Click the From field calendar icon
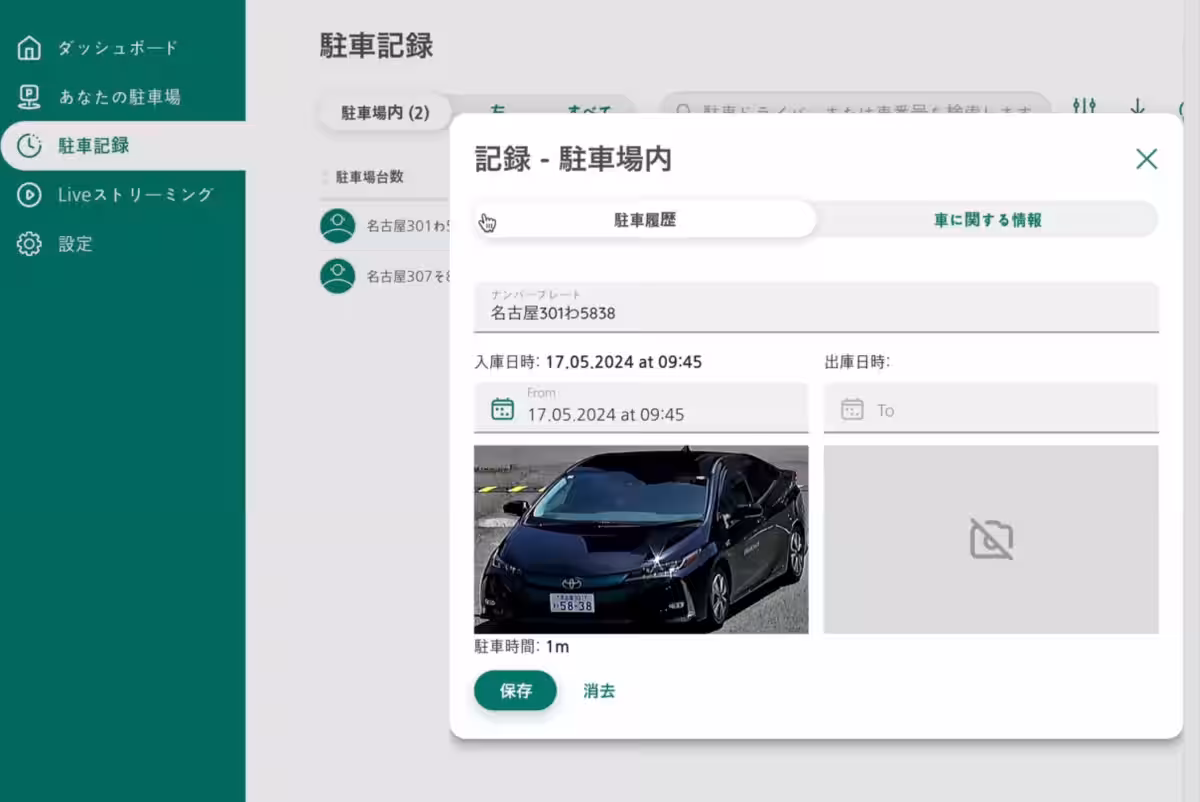The width and height of the screenshot is (1200, 802). click(x=500, y=408)
